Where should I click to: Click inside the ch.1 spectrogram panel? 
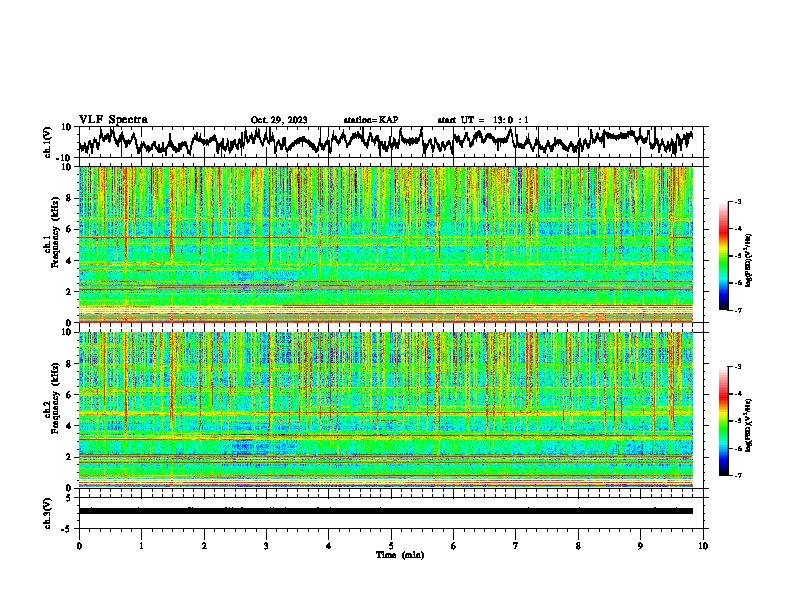coord(386,244)
